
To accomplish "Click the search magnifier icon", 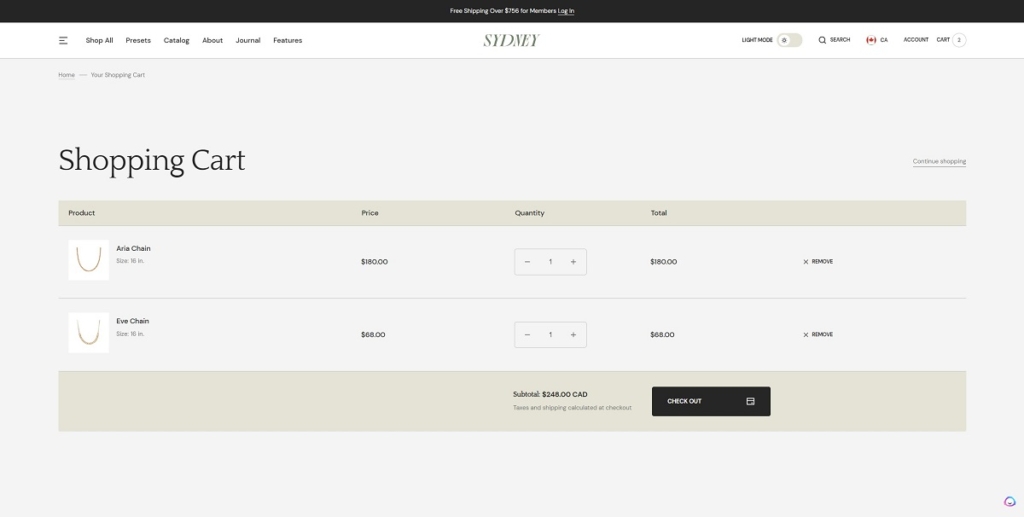I will click(x=822, y=40).
